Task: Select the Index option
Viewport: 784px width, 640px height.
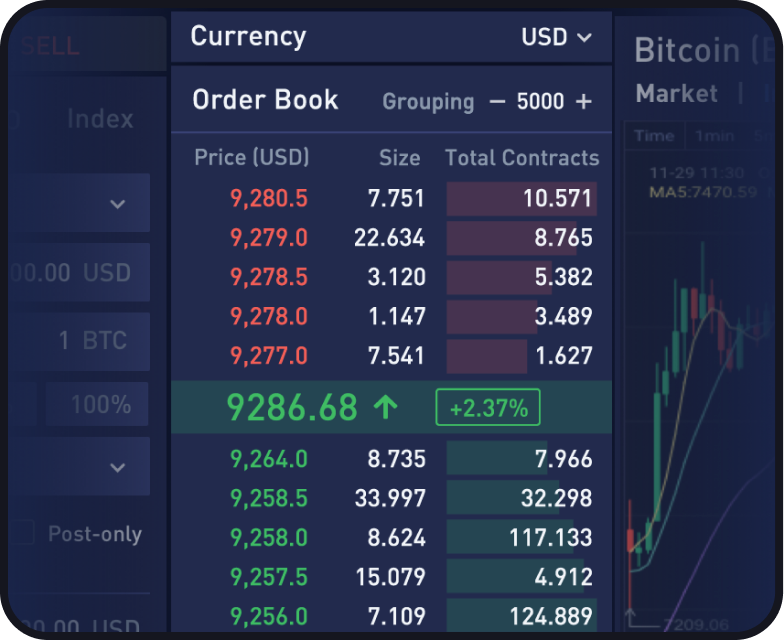Action: 100,118
